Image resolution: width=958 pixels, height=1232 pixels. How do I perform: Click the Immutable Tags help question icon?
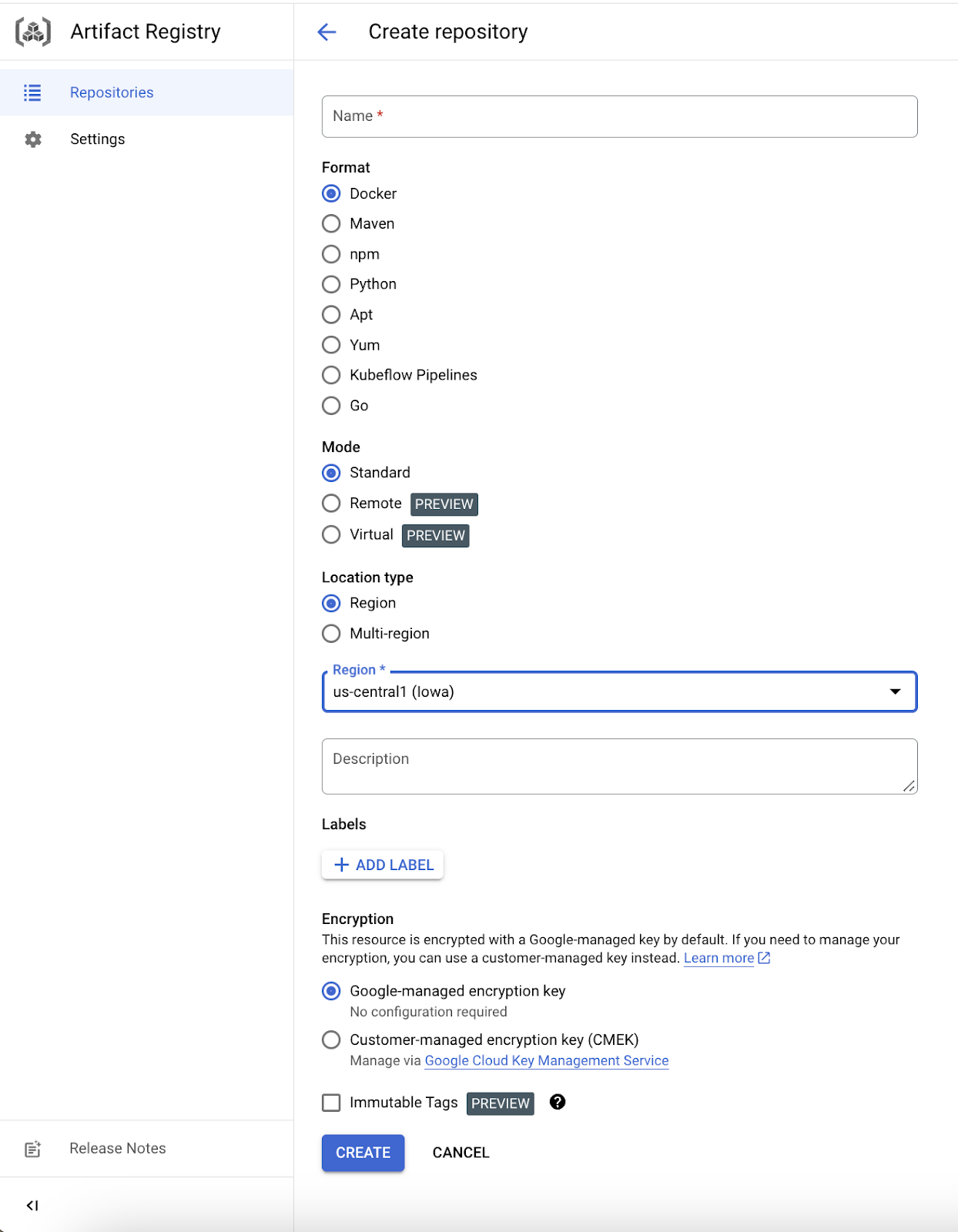(x=558, y=1102)
